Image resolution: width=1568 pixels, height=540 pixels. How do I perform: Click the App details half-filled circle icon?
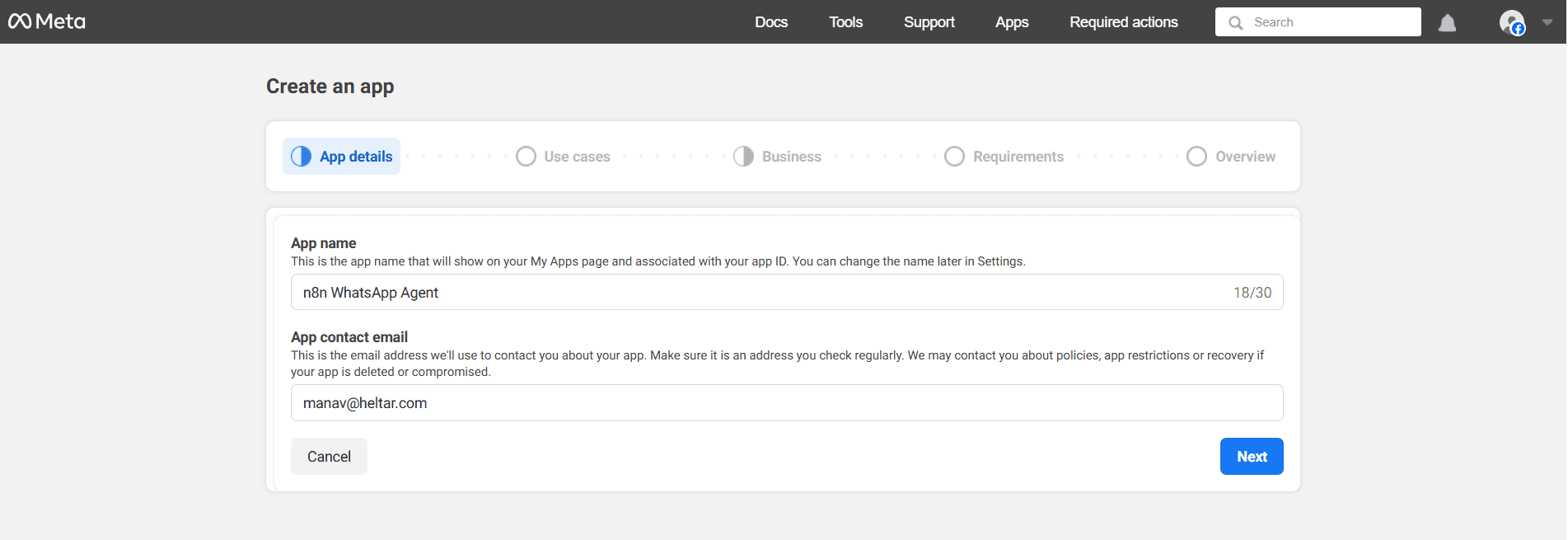302,157
